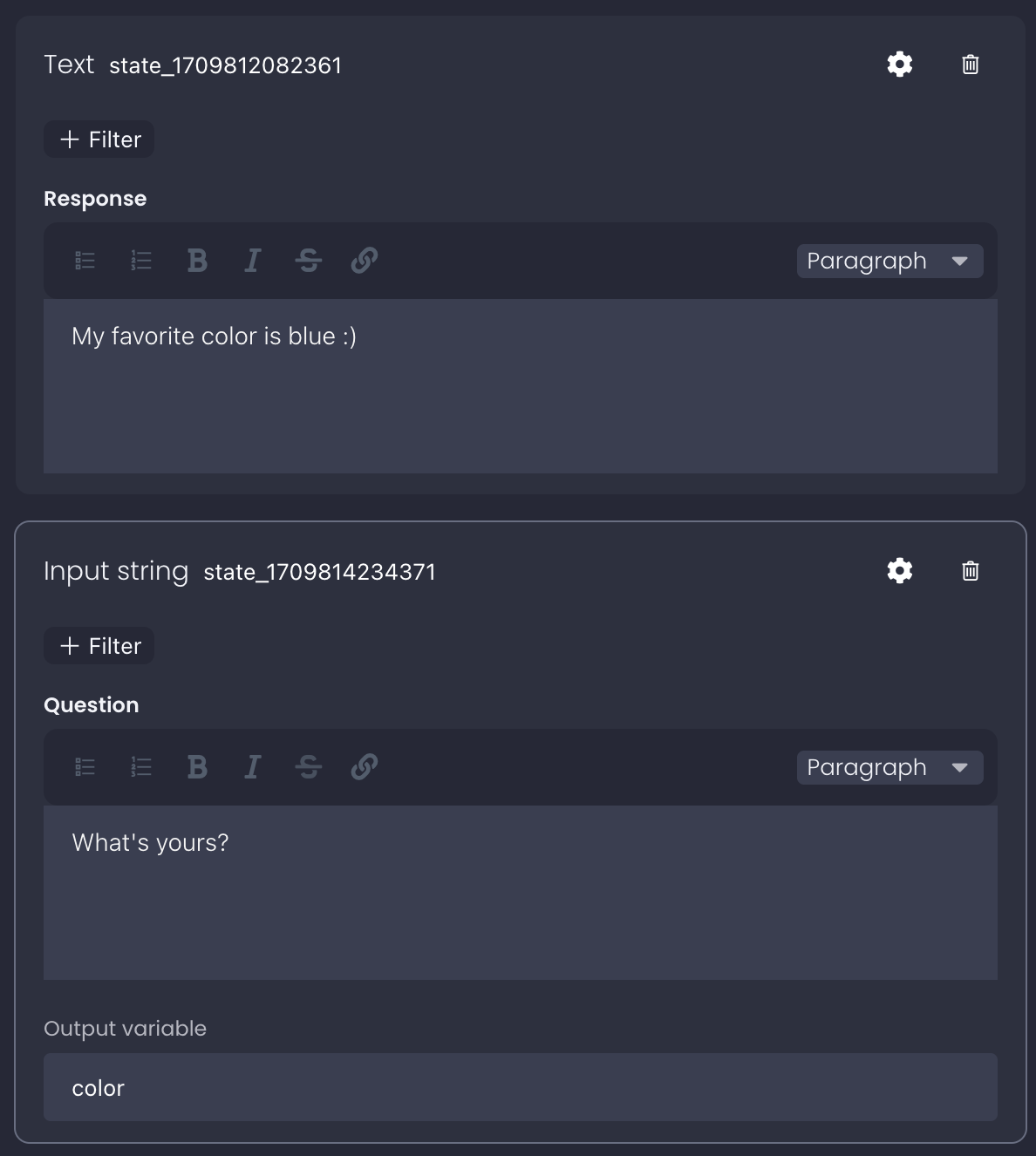This screenshot has width=1036, height=1156.
Task: Apply italic in the Response editor
Action: pyautogui.click(x=253, y=261)
